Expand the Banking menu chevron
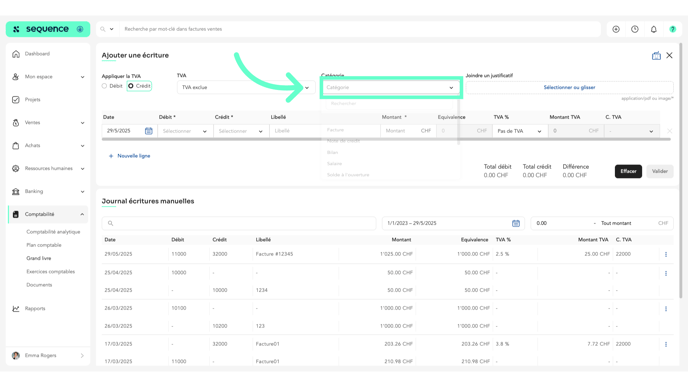The width and height of the screenshot is (688, 387). tap(82, 191)
